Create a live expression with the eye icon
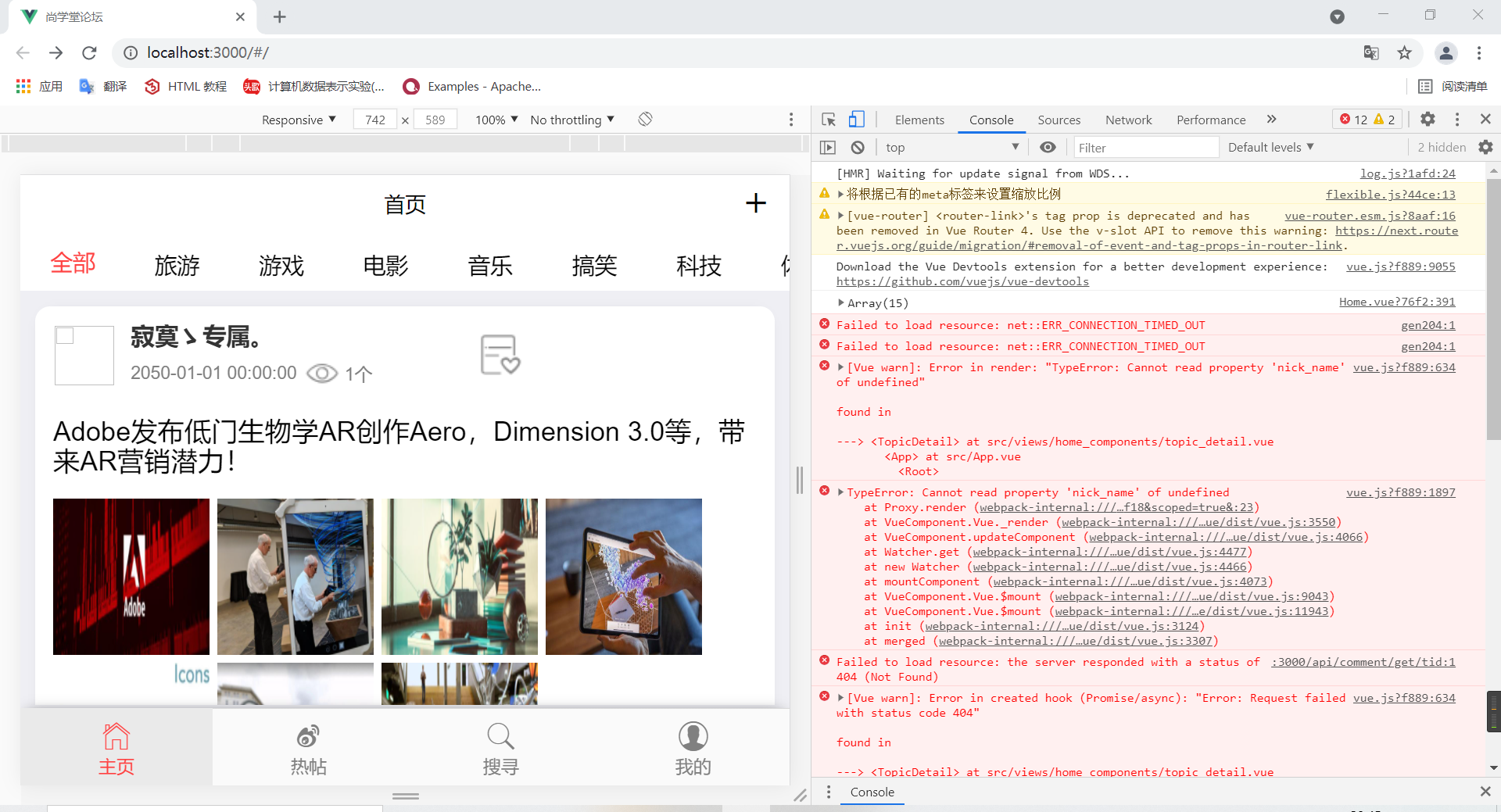This screenshot has width=1501, height=812. [1048, 147]
